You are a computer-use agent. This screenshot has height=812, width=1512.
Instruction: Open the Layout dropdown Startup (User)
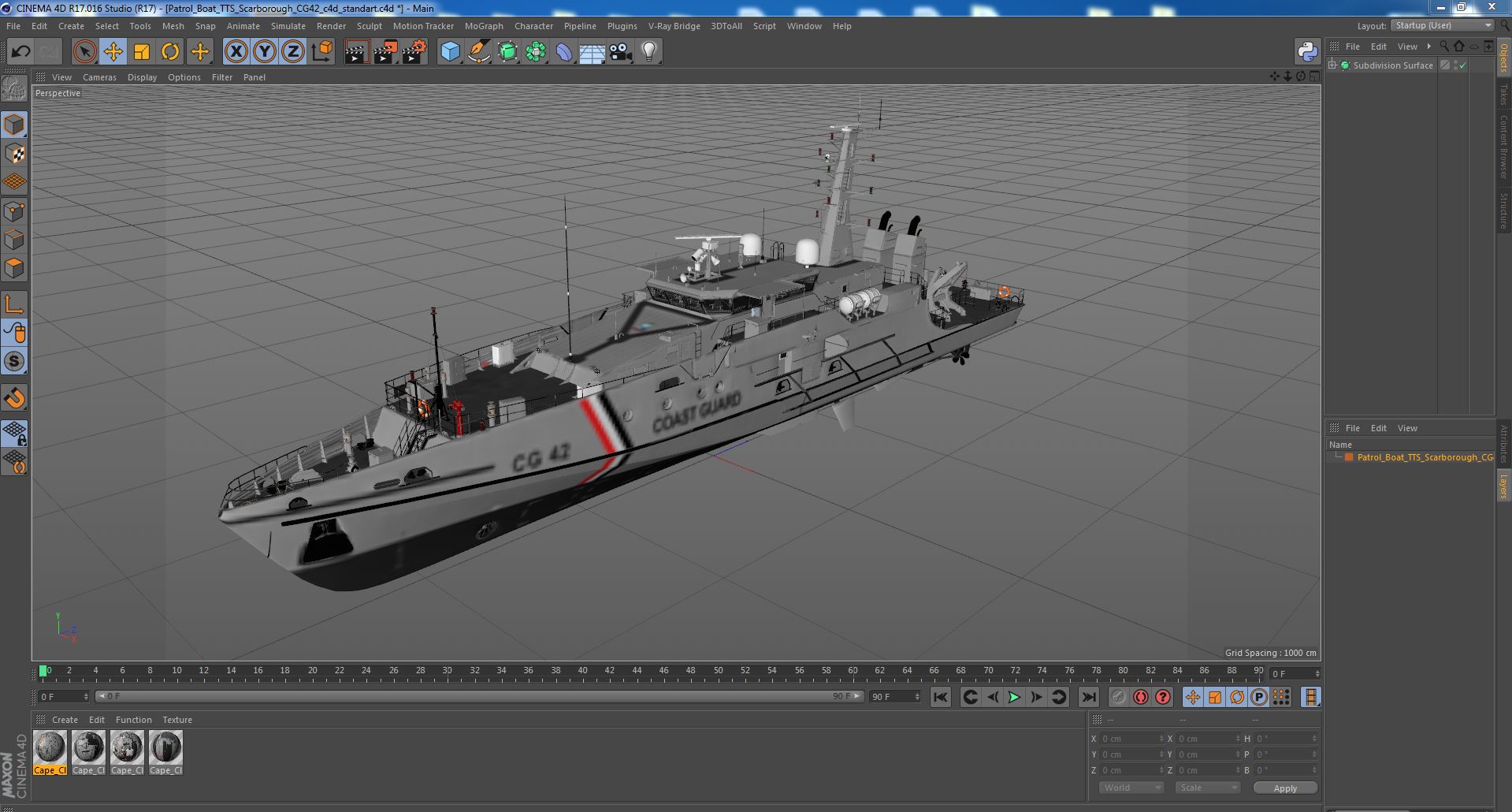point(1443,26)
